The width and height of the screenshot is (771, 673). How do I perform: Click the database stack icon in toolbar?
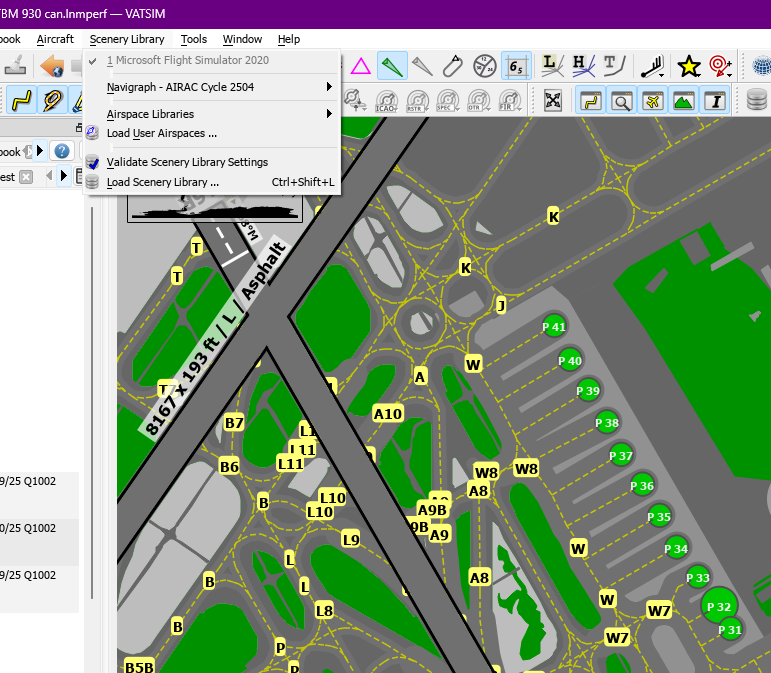click(x=757, y=100)
